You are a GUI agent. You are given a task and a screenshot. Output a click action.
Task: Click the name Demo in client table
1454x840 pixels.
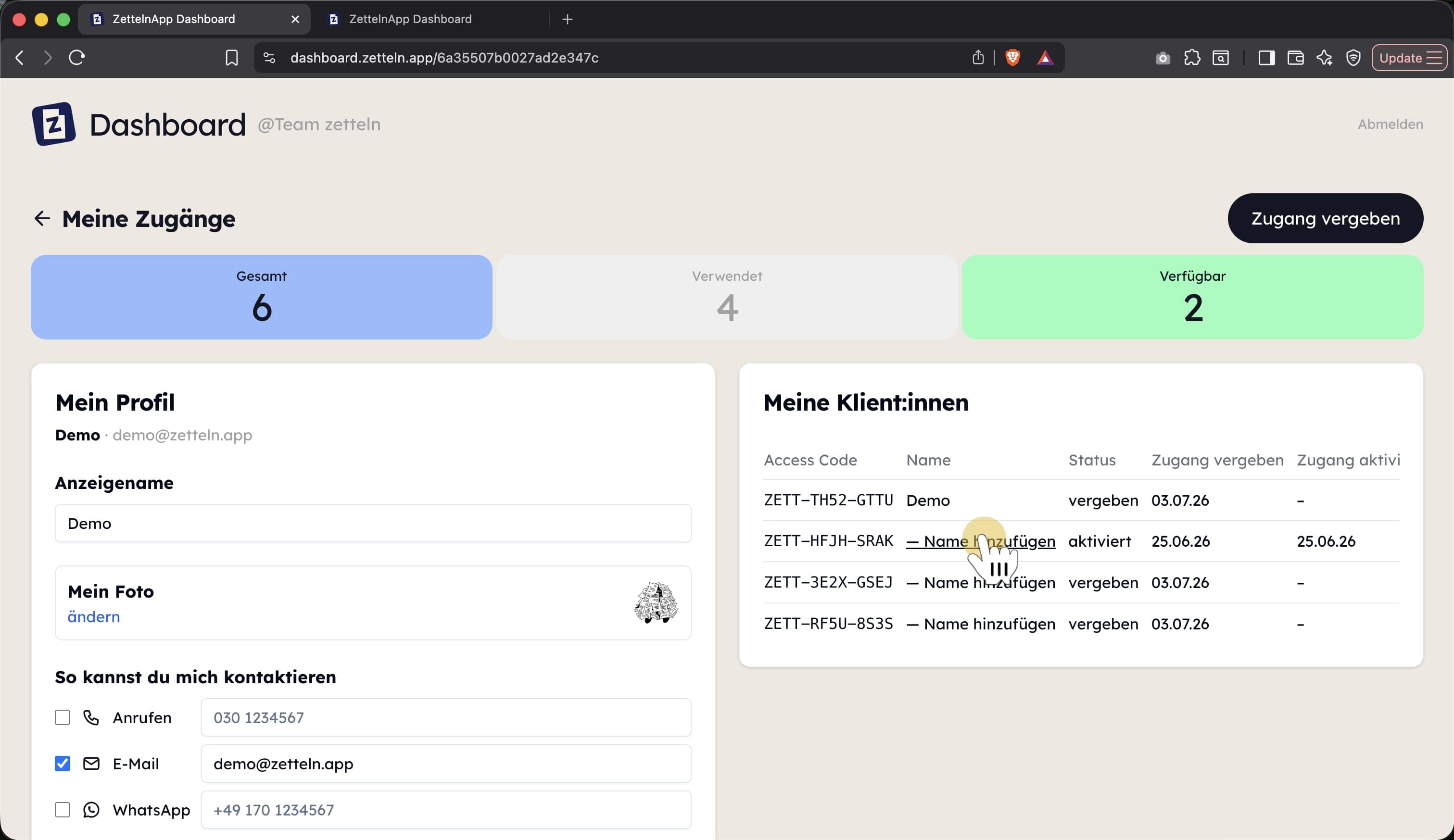pos(928,500)
